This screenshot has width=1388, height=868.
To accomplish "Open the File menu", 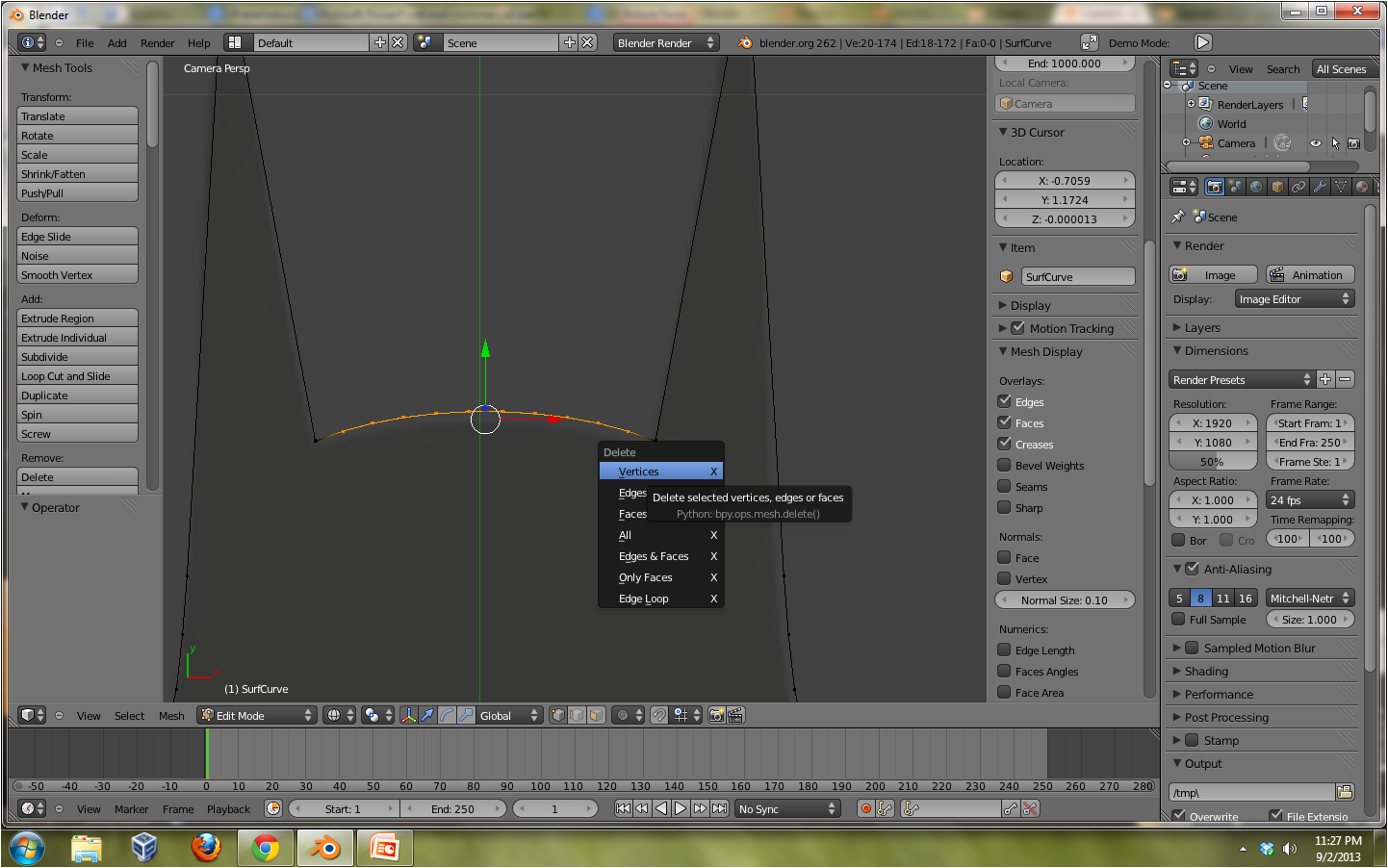I will tap(85, 43).
